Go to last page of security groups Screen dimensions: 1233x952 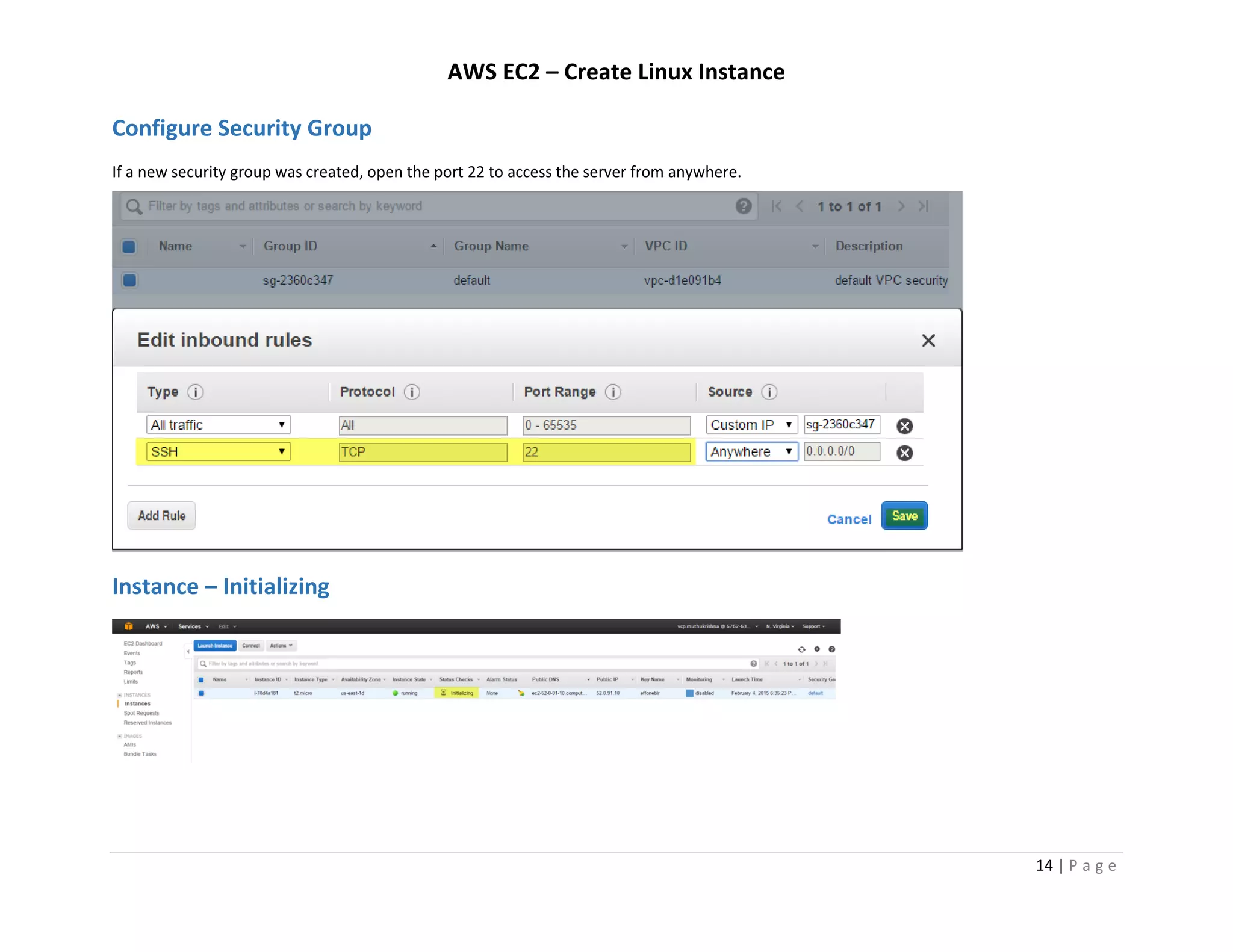click(924, 206)
